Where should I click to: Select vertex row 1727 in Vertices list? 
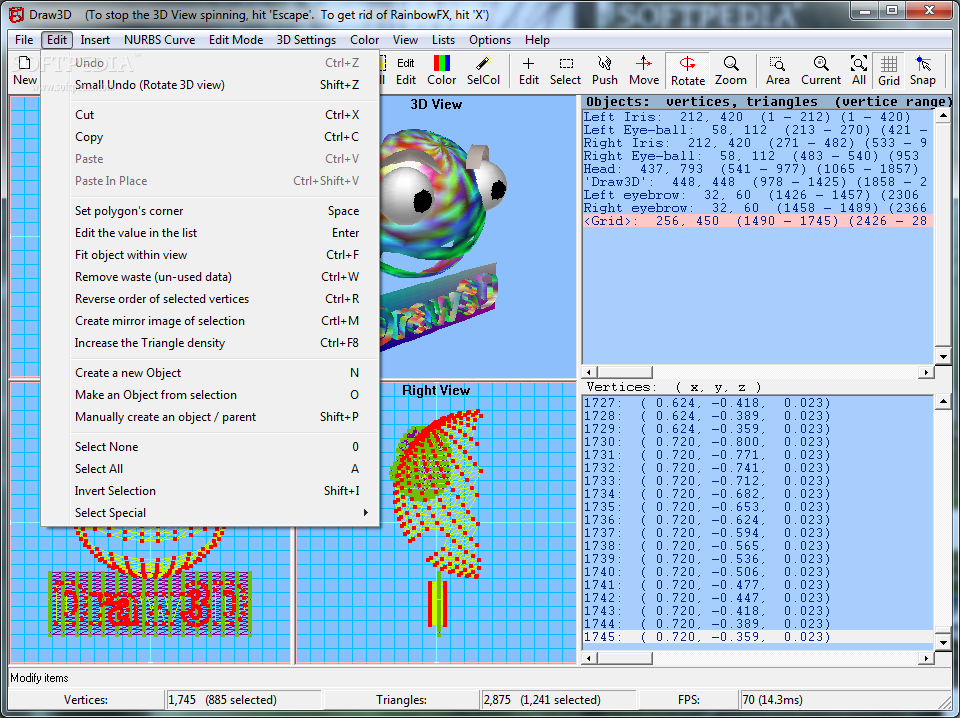pyautogui.click(x=758, y=403)
